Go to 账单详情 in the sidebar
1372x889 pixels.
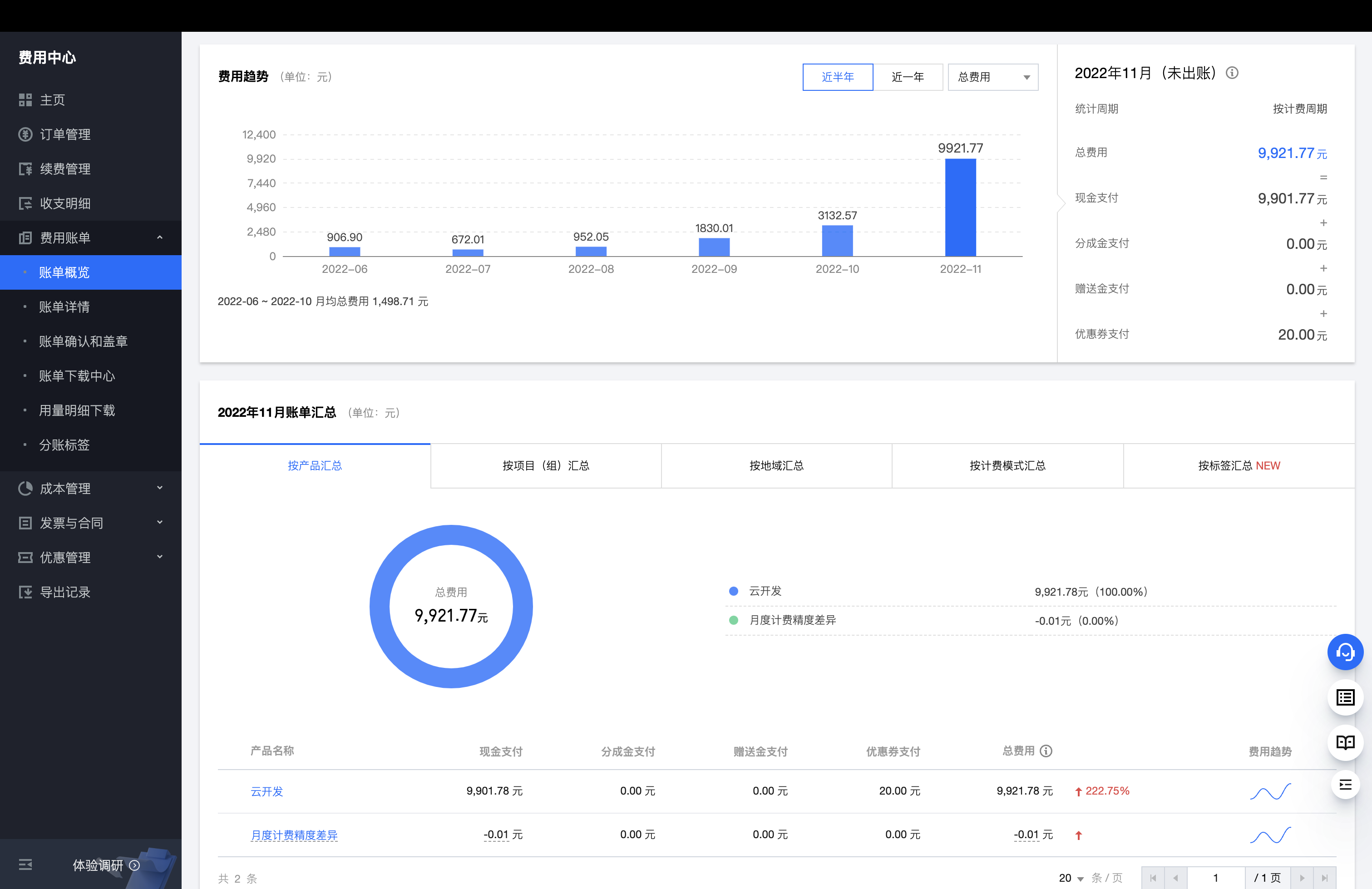64,307
